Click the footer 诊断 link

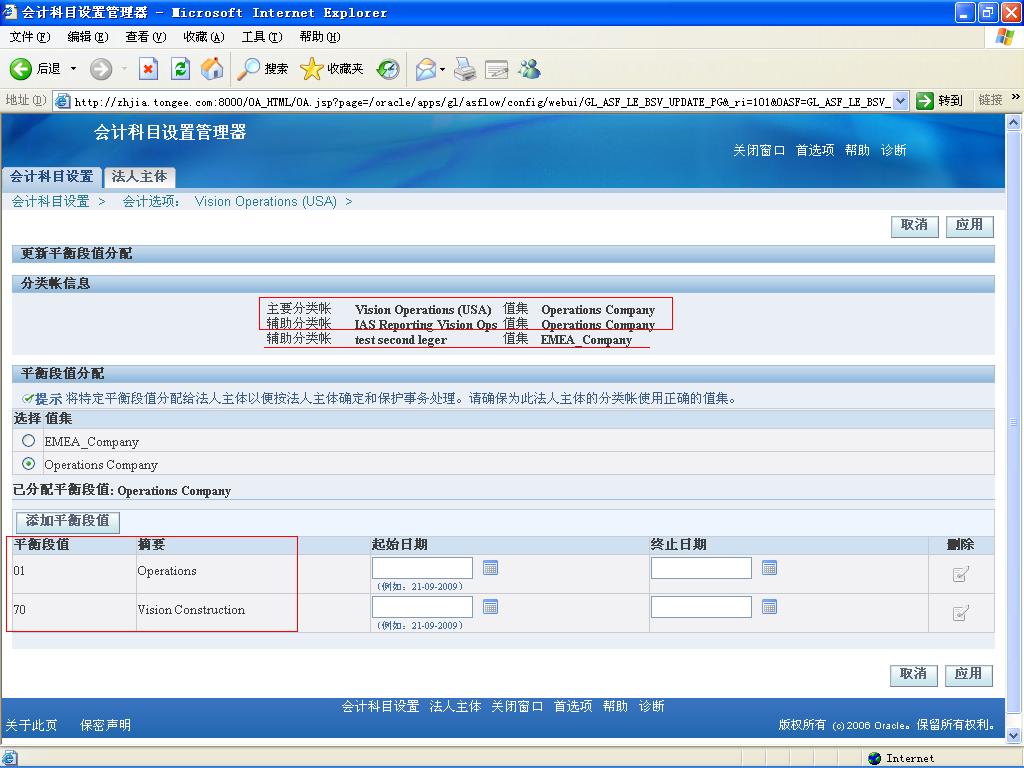(x=651, y=706)
